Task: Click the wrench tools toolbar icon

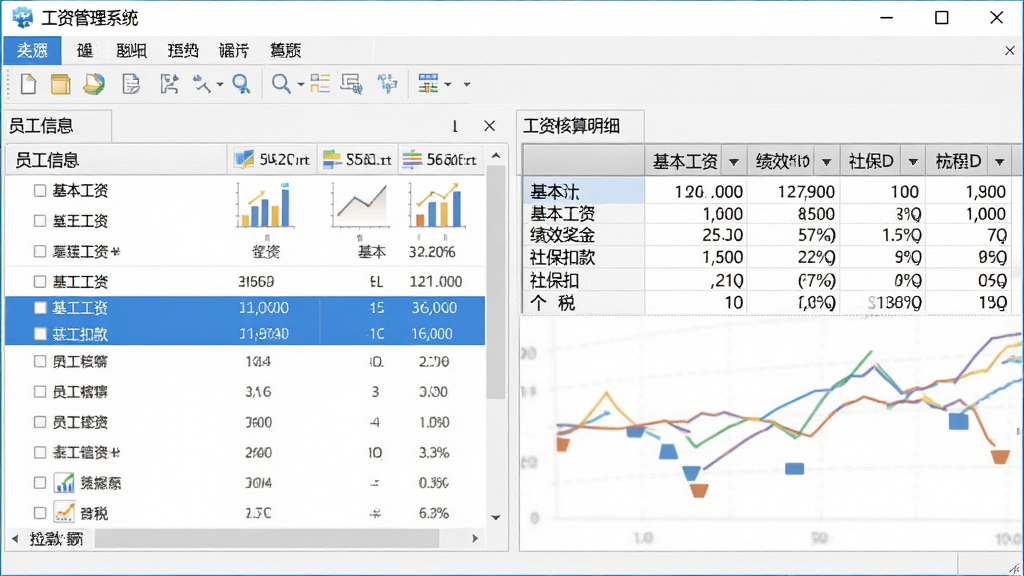Action: (202, 84)
